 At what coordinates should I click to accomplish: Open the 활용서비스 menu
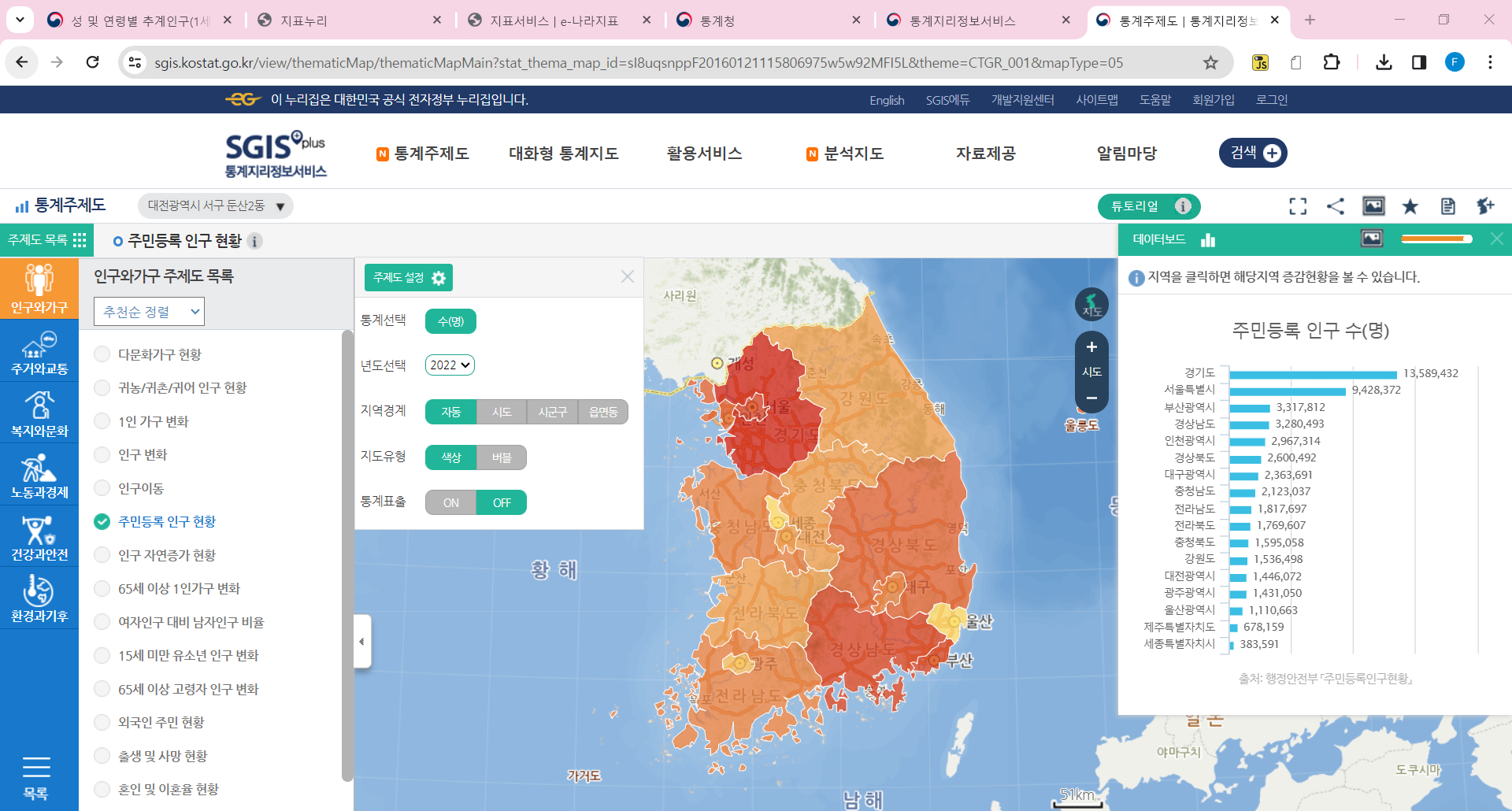704,154
